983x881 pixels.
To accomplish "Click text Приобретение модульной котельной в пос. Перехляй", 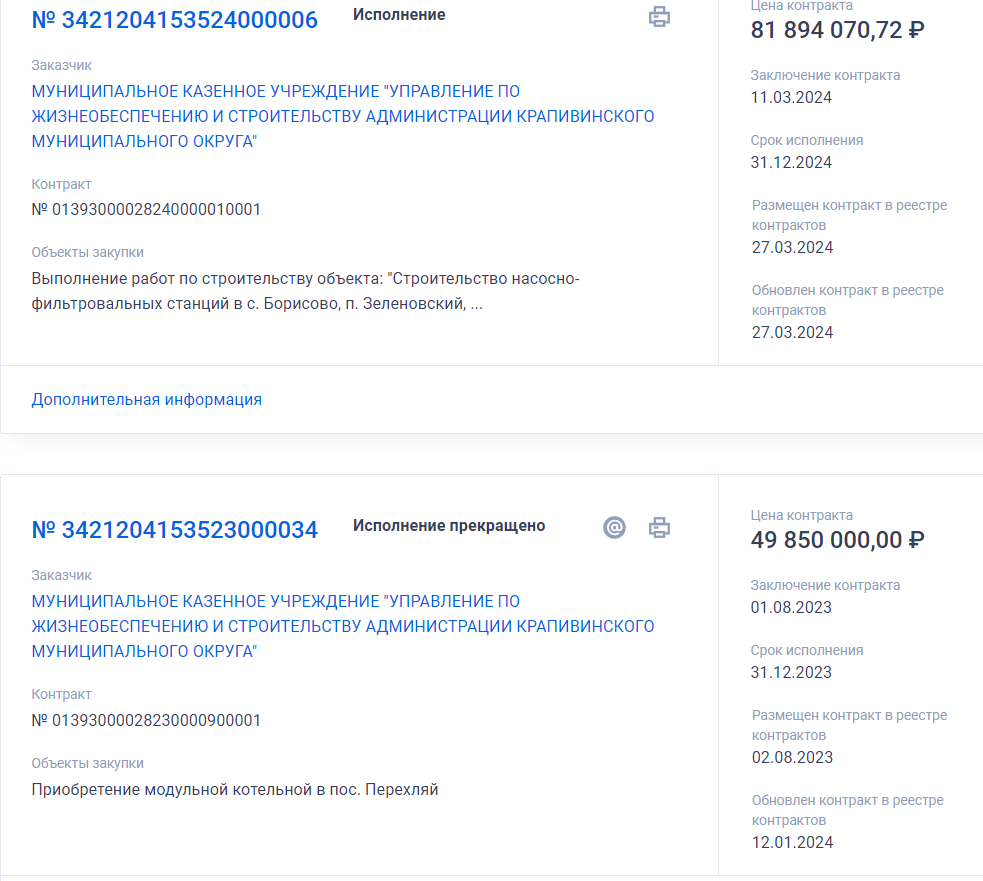I will coord(234,789).
